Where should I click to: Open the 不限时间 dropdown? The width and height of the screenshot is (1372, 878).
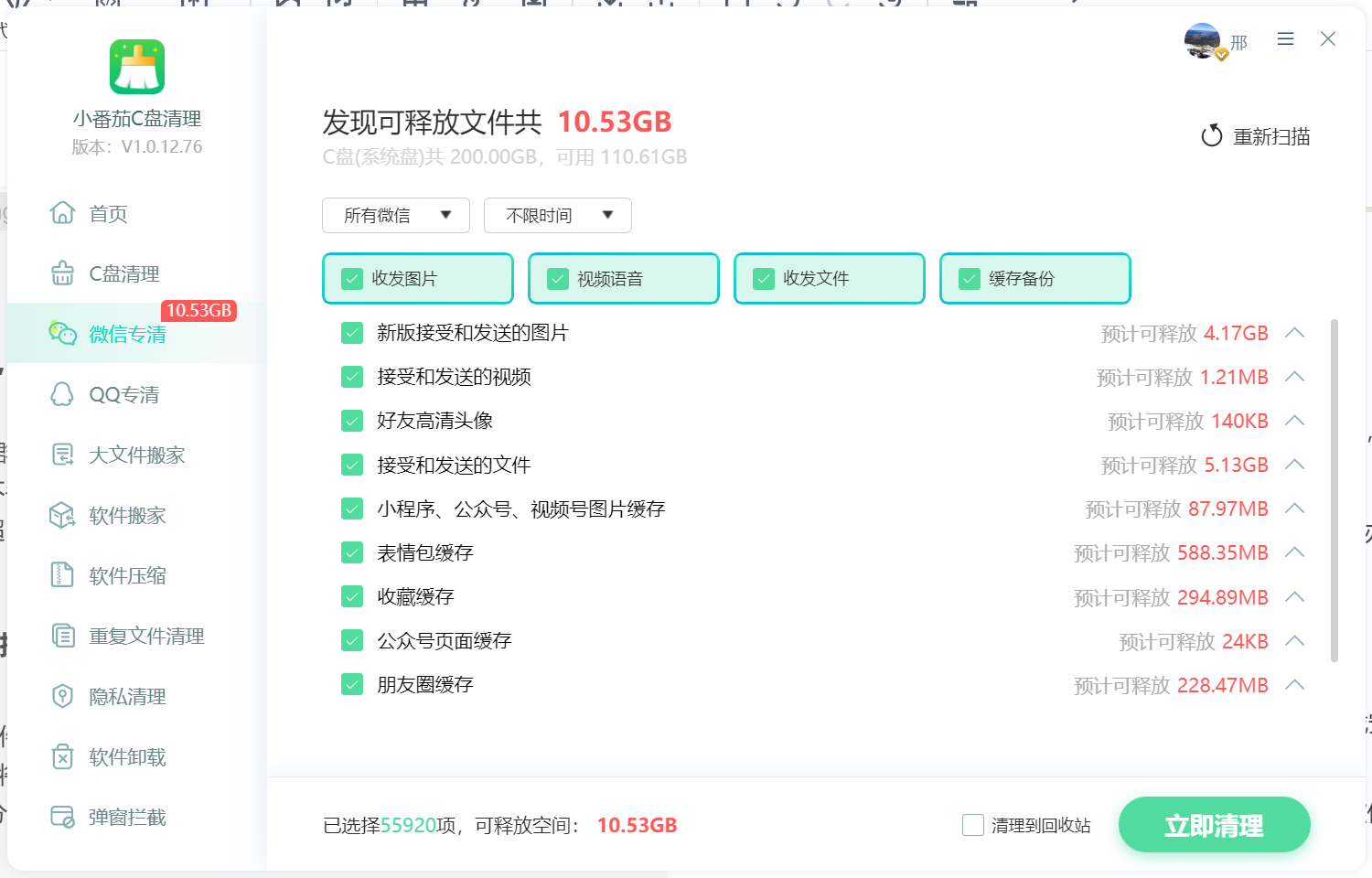click(x=558, y=215)
